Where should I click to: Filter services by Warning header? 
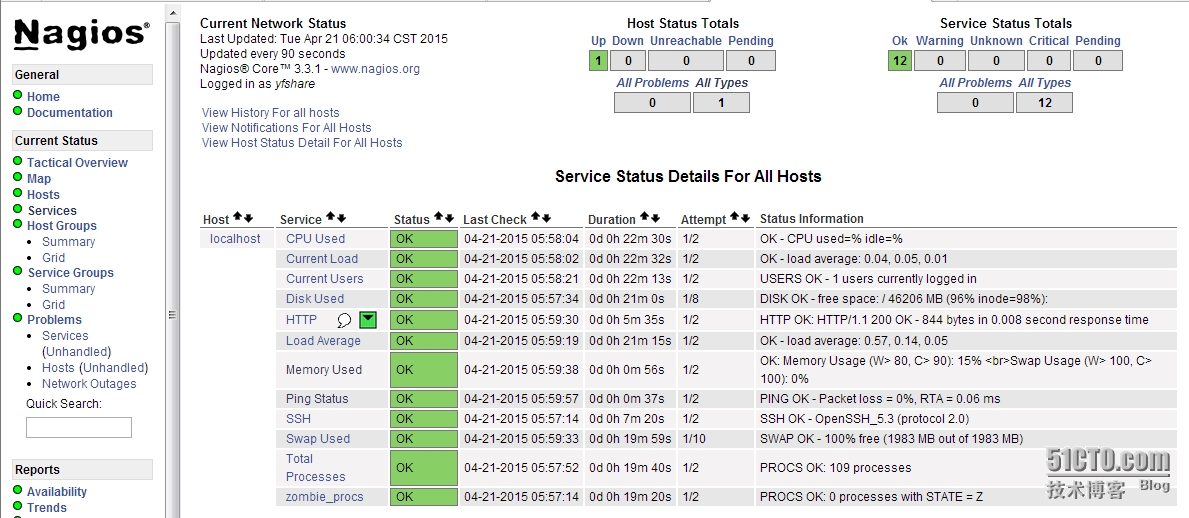(x=940, y=41)
